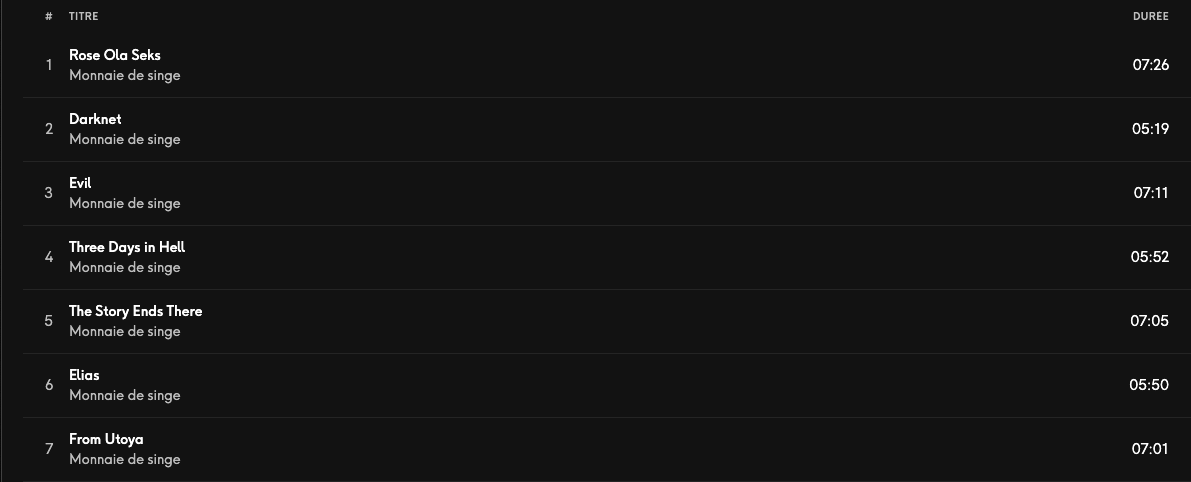This screenshot has width=1191, height=482.
Task: Click the 07:01 duration of From Utoya
Action: click(x=1150, y=449)
